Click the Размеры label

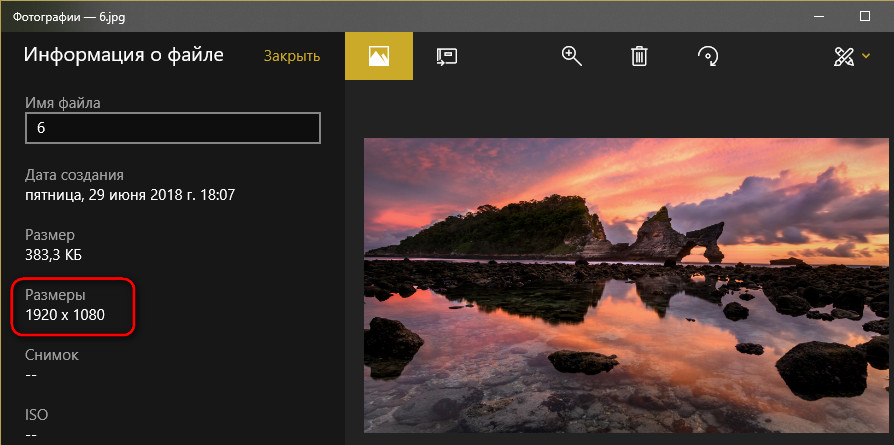[55, 295]
